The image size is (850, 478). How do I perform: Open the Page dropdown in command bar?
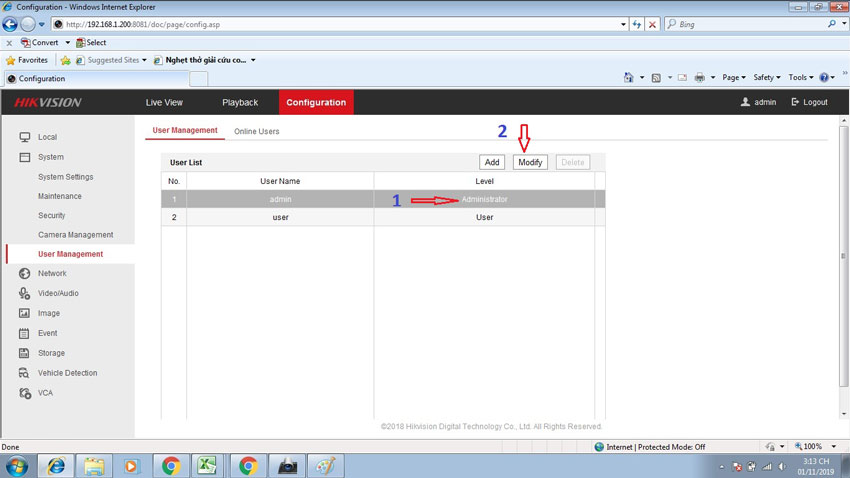tap(734, 78)
